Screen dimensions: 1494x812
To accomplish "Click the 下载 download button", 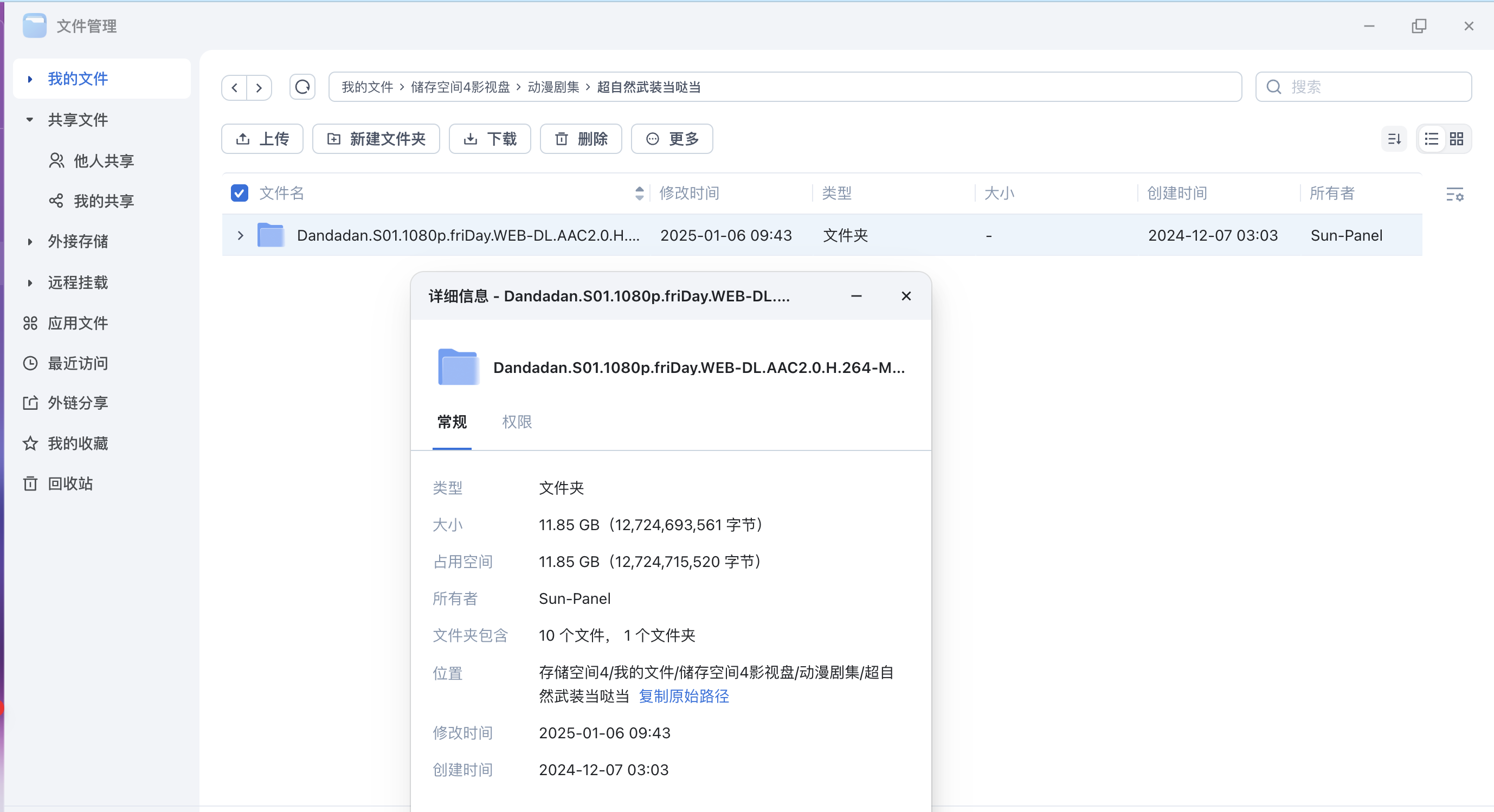I will pyautogui.click(x=490, y=139).
